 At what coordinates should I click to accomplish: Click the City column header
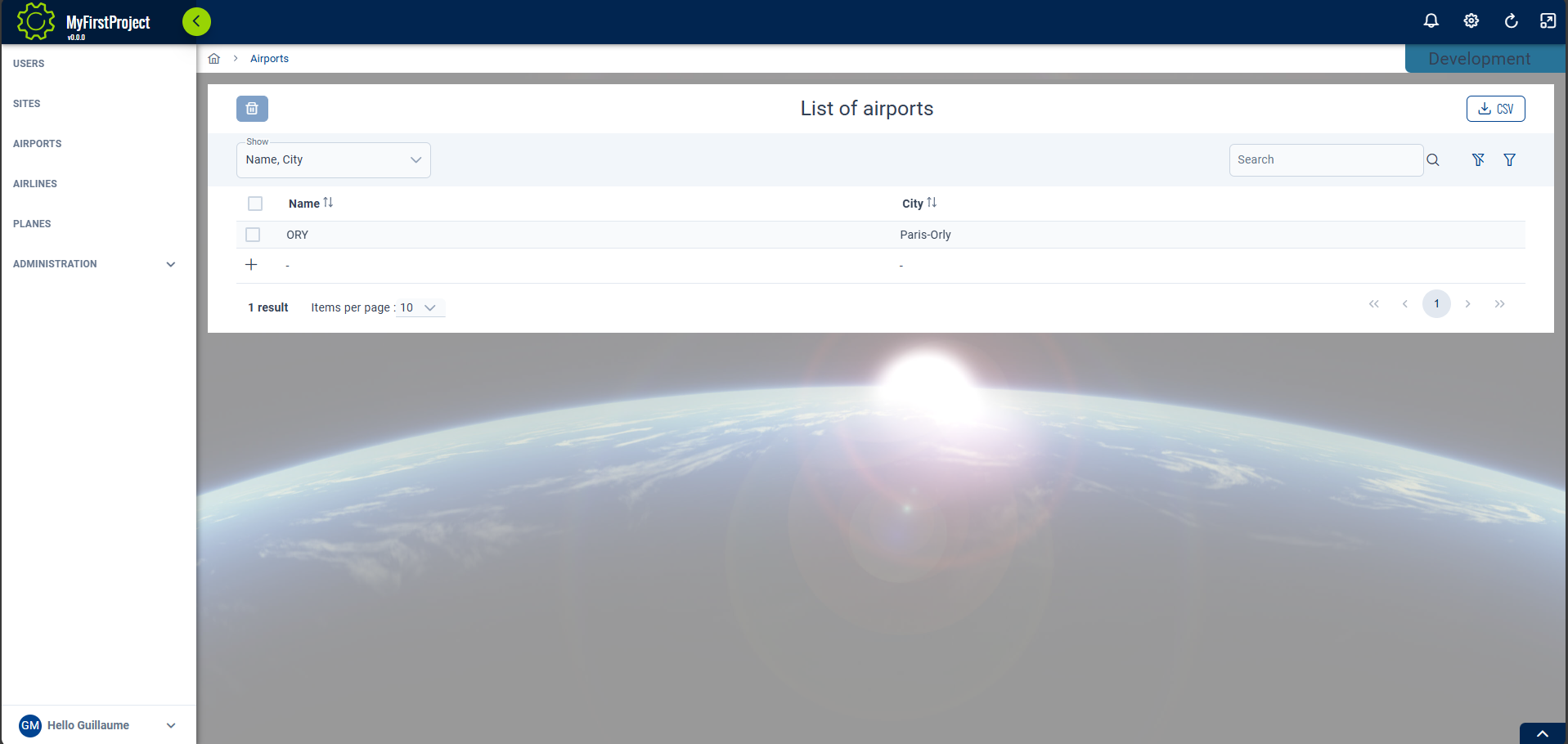coord(913,204)
